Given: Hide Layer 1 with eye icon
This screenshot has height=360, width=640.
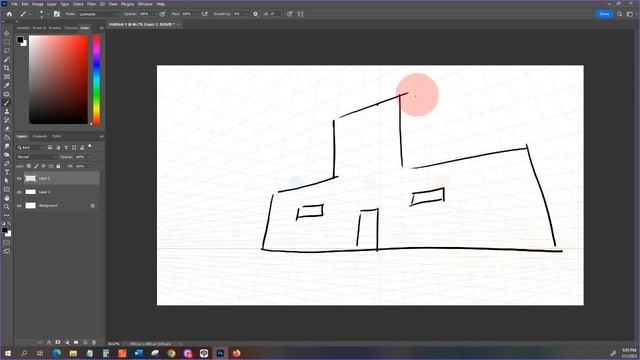Looking at the screenshot, I should pos(19,192).
